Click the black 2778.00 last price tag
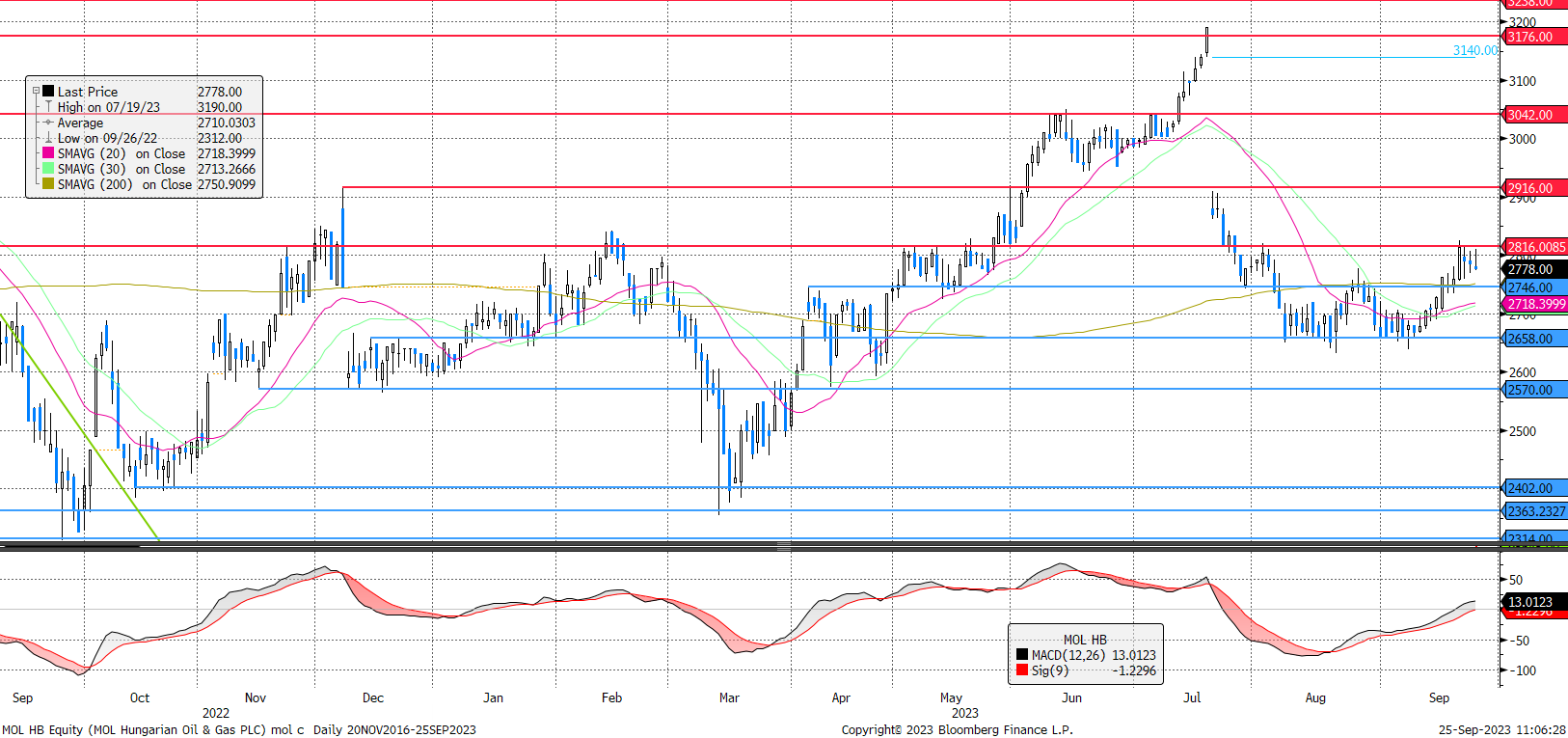This screenshot has width=1568, height=738. (x=1535, y=269)
